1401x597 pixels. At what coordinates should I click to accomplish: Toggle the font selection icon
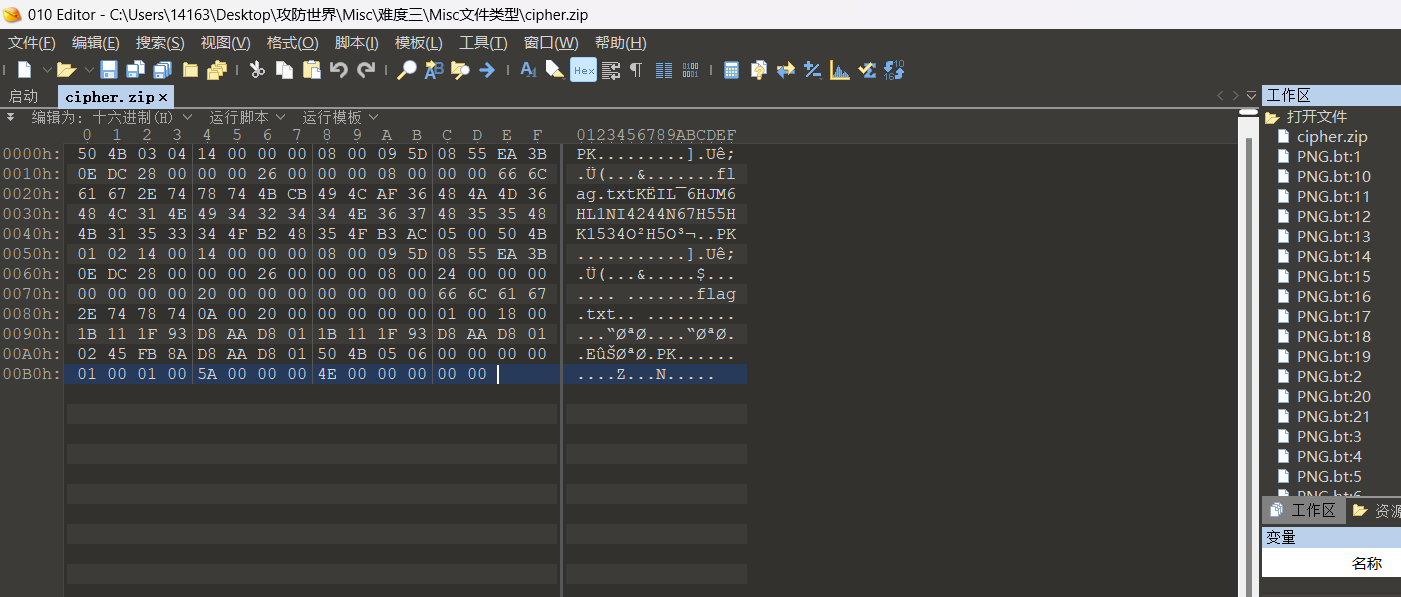click(527, 70)
